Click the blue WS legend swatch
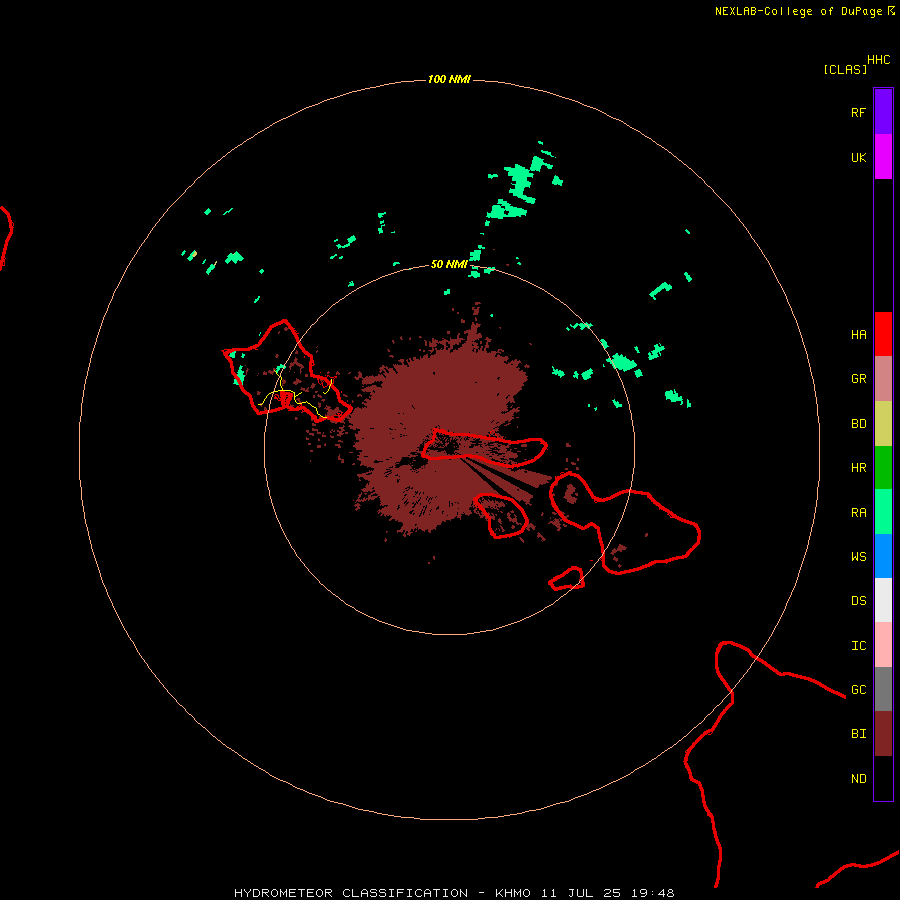The image size is (900, 900). pyautogui.click(x=883, y=556)
